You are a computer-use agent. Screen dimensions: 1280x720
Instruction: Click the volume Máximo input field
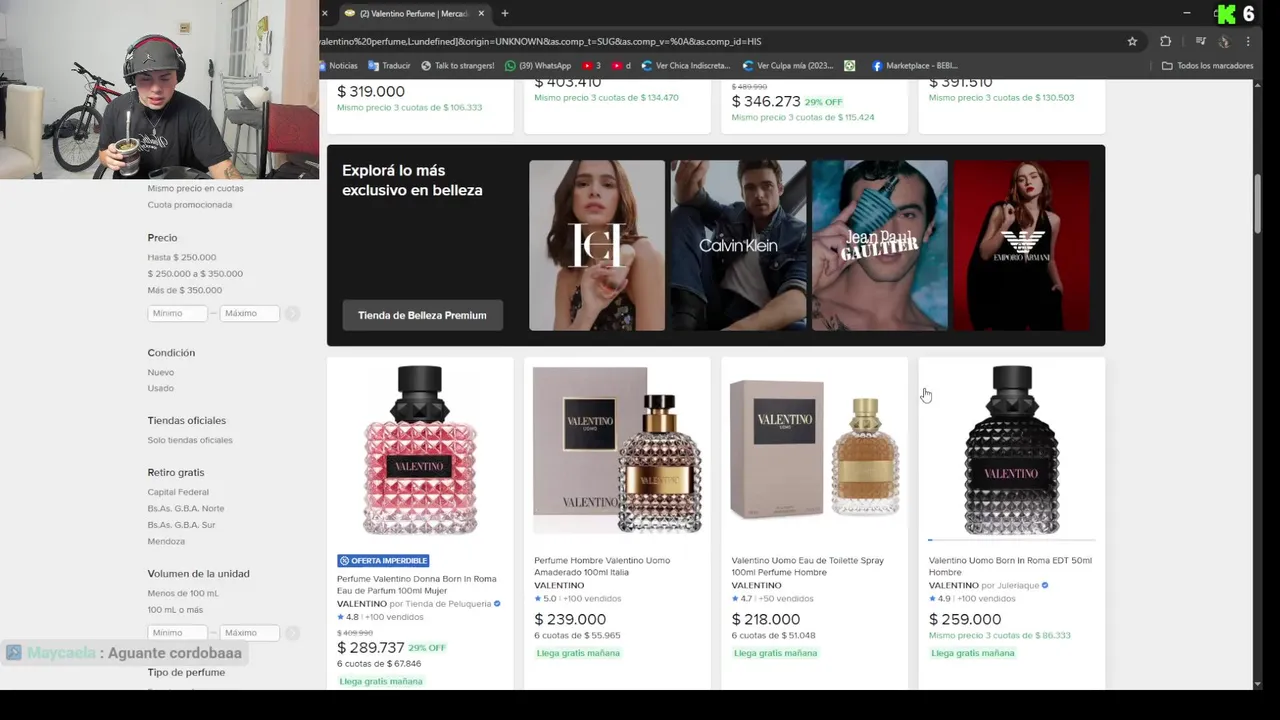point(249,633)
